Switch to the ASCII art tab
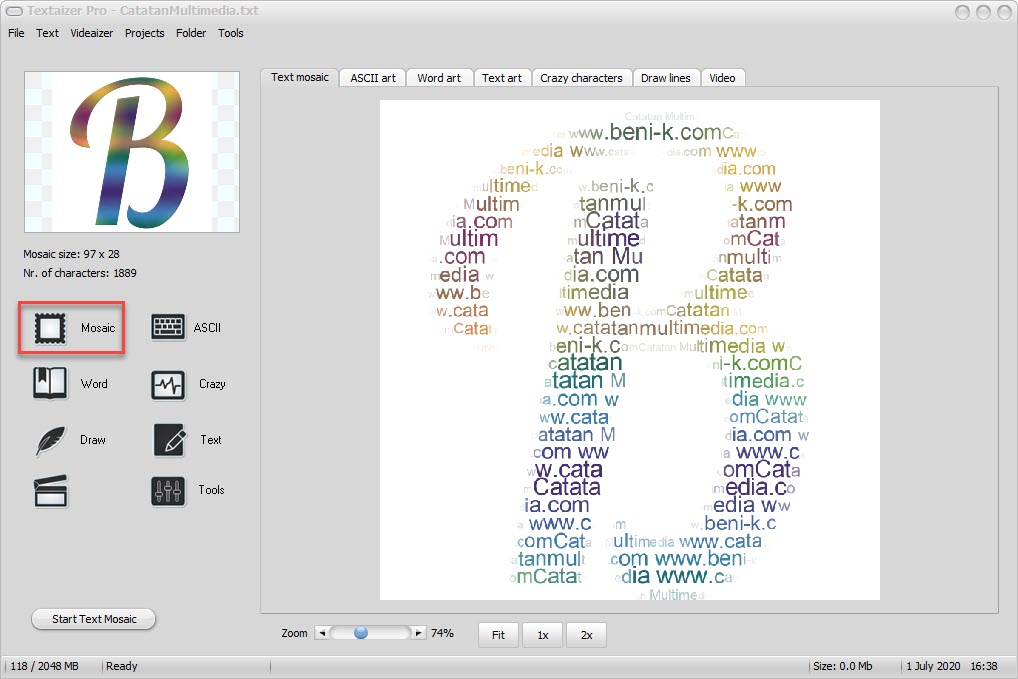The width and height of the screenshot is (1018, 679). [373, 78]
